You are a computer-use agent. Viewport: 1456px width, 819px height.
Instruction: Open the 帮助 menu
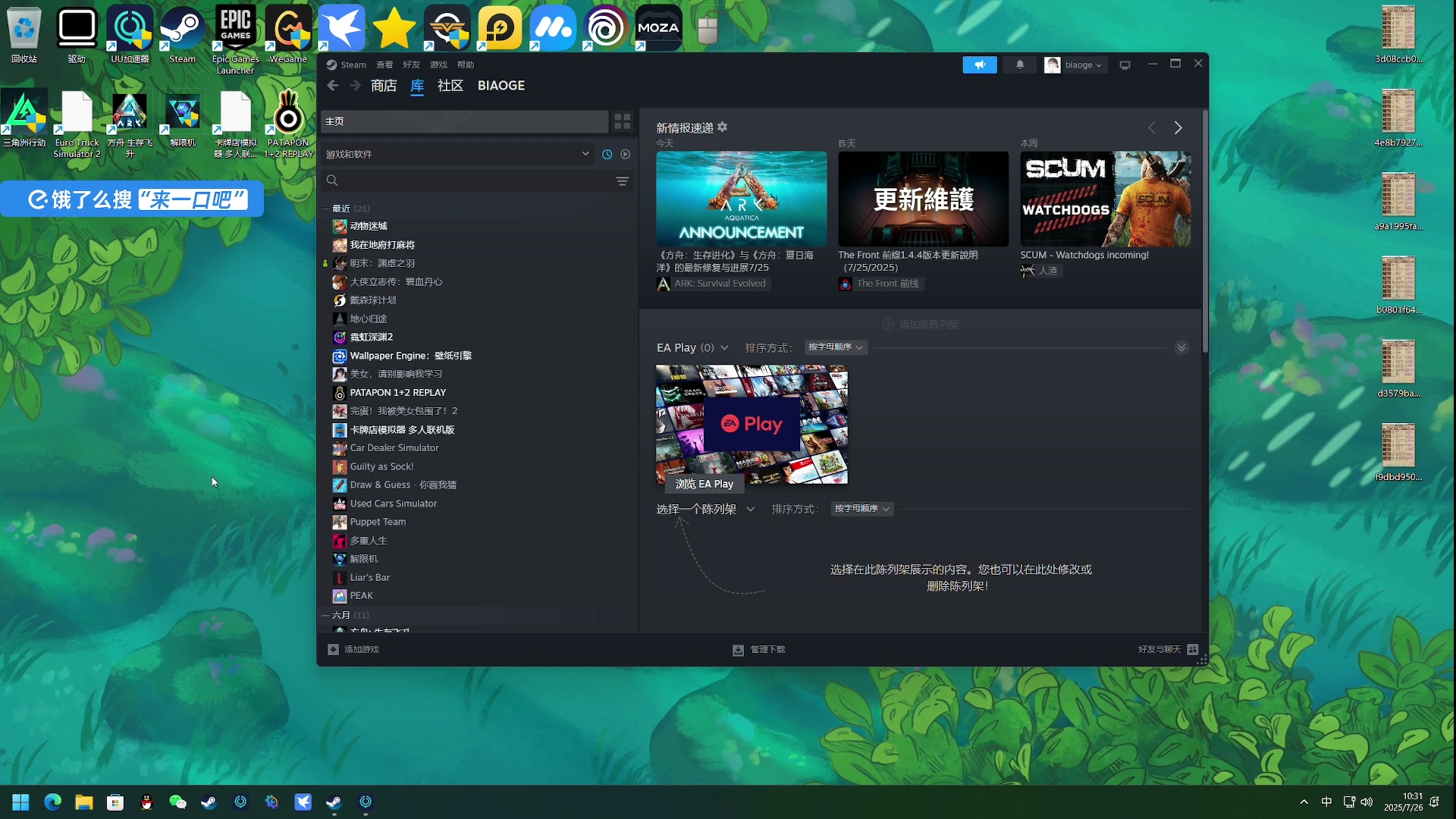pyautogui.click(x=465, y=64)
